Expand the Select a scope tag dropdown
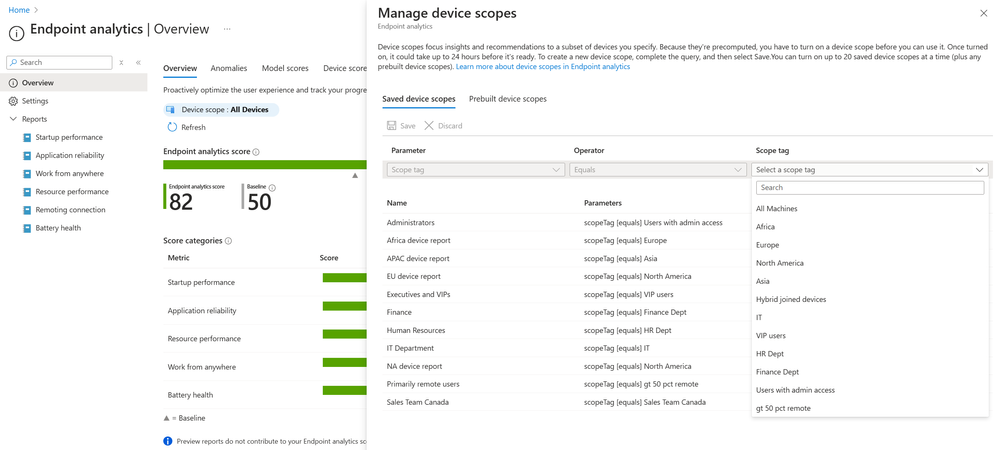Viewport: 999px width, 450px height. point(869,170)
